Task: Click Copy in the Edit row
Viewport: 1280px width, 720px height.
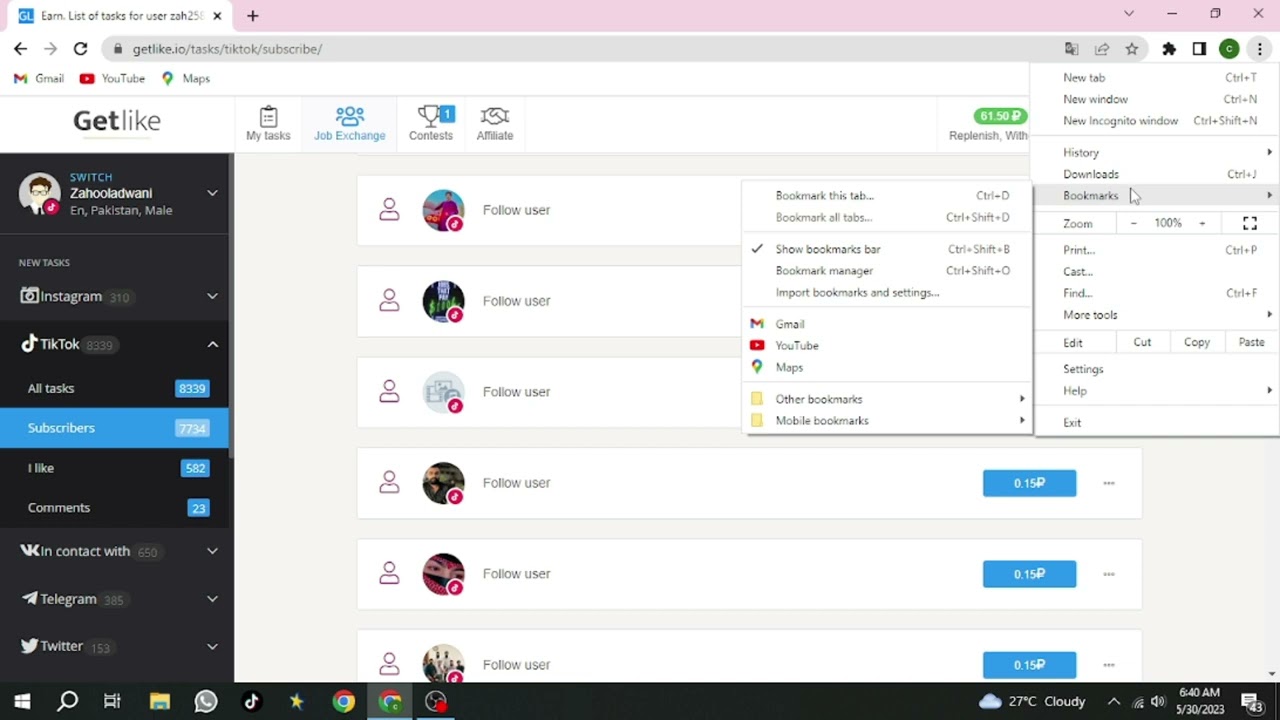Action: [1197, 342]
